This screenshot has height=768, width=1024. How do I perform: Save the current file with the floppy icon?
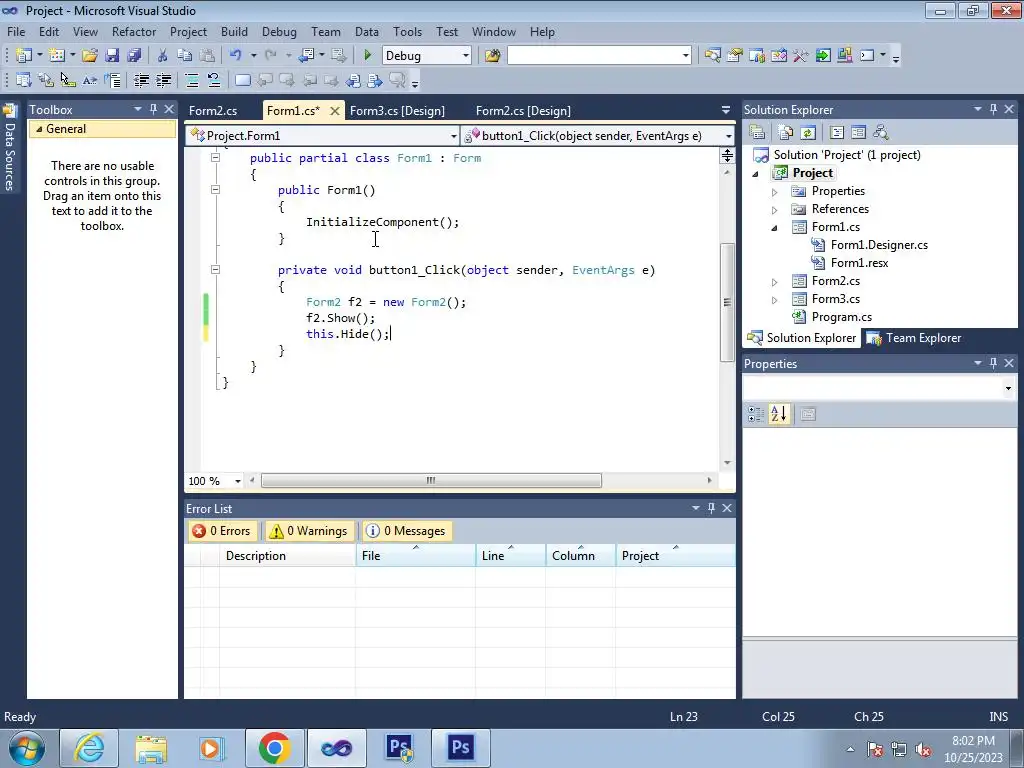112,56
